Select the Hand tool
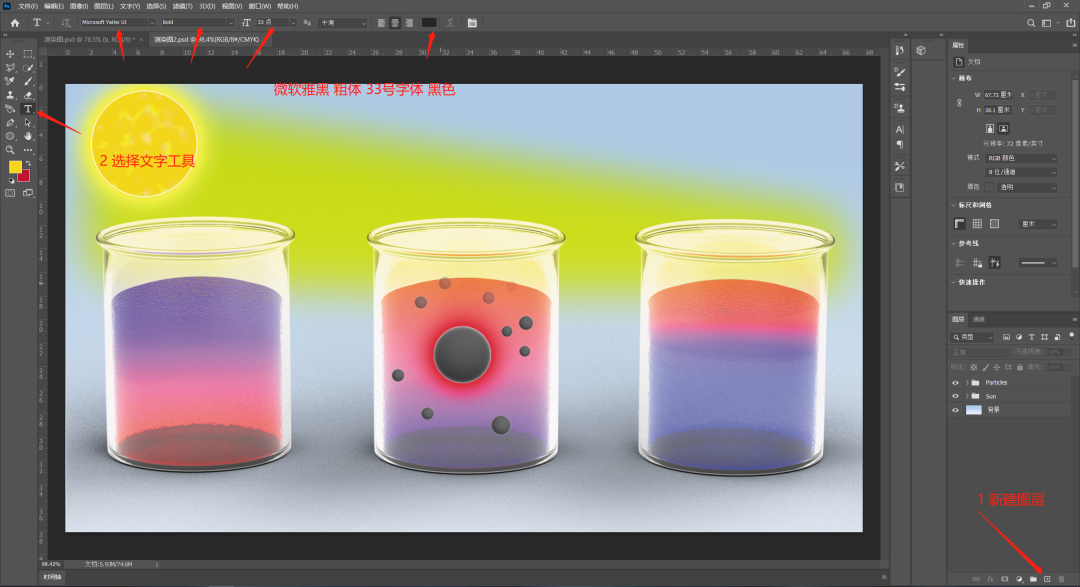 pos(28,136)
